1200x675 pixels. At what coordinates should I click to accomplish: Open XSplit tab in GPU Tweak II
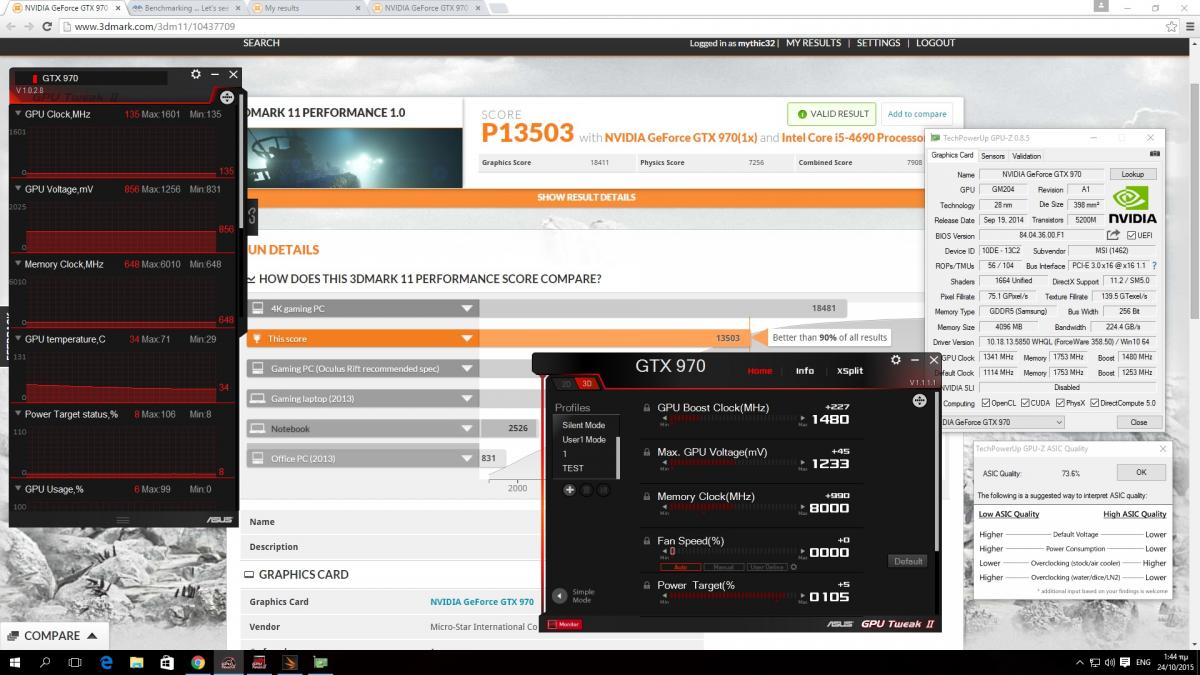coord(850,370)
